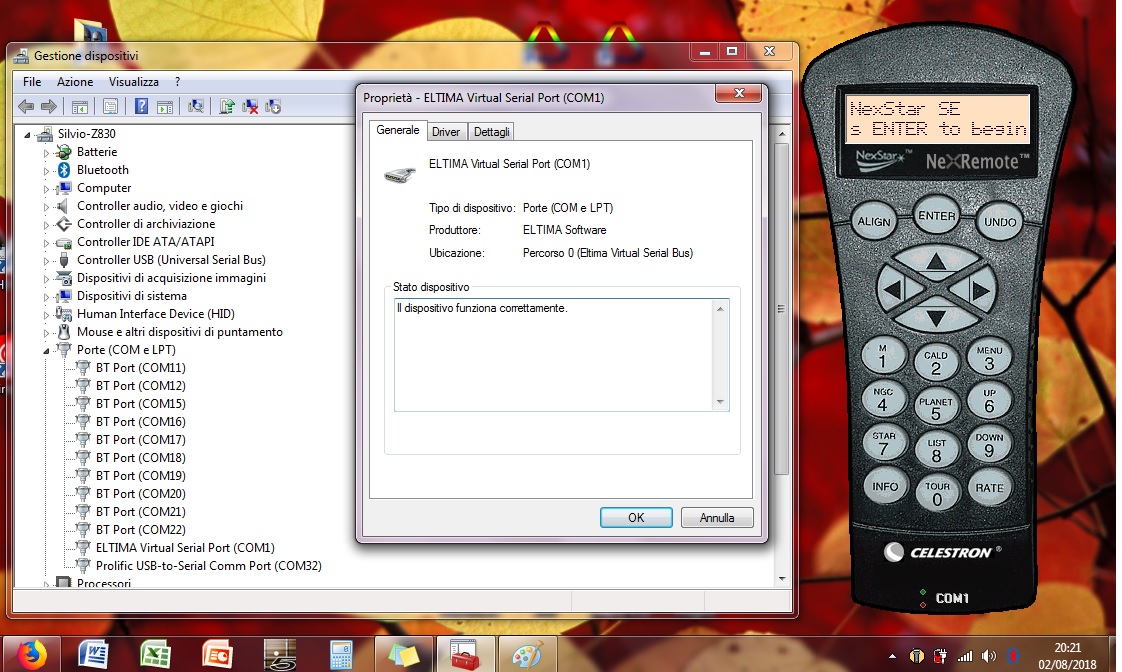The width and height of the screenshot is (1122, 672).
Task: Open the Visualizza menu
Action: click(x=134, y=82)
